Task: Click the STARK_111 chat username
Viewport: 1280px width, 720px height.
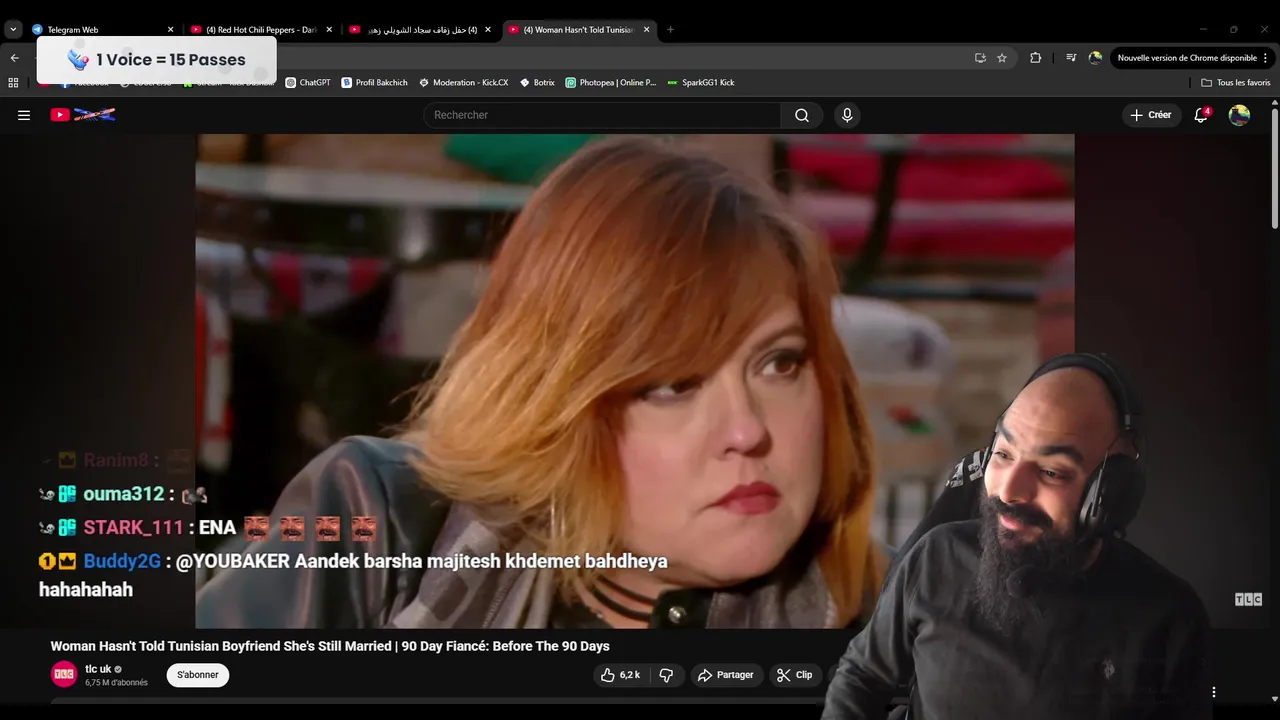Action: 134,527
